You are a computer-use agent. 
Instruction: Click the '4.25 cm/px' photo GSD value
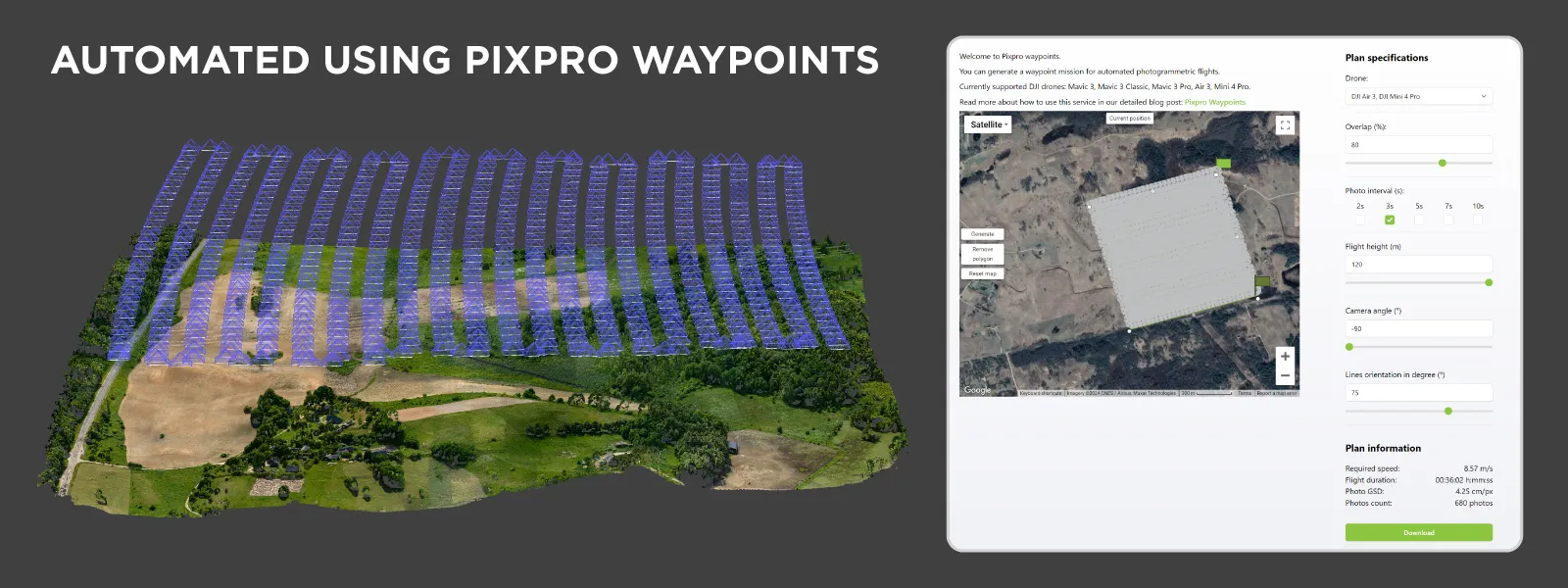click(1474, 492)
